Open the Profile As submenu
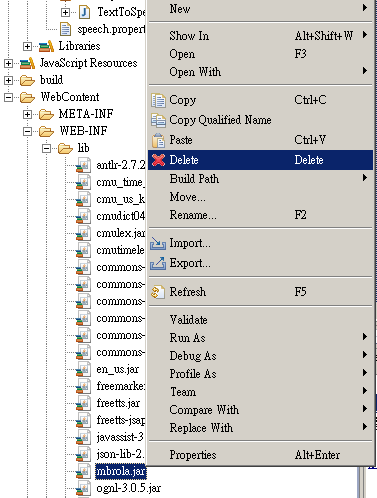The height and width of the screenshot is (498, 377). tap(260, 374)
